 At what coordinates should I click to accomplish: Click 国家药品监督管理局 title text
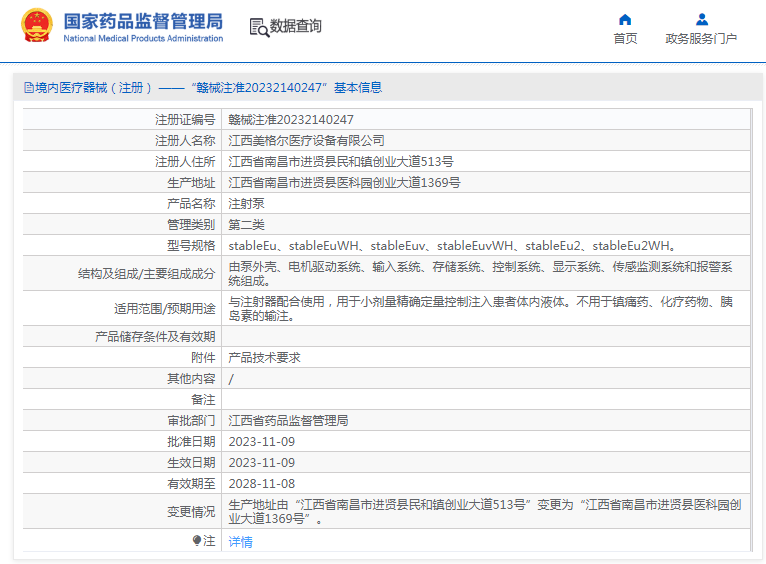(143, 21)
